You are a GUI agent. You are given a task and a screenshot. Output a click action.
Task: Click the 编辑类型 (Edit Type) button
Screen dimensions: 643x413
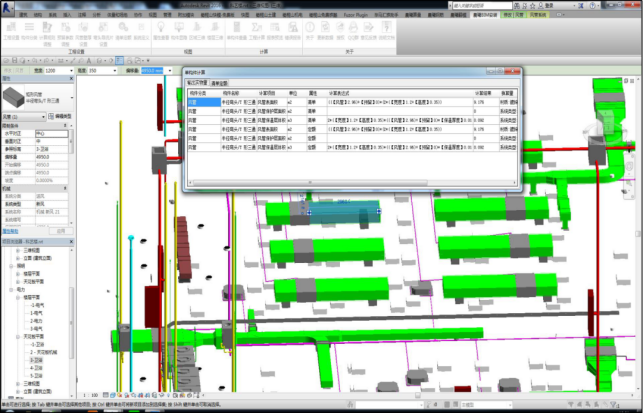(59, 116)
